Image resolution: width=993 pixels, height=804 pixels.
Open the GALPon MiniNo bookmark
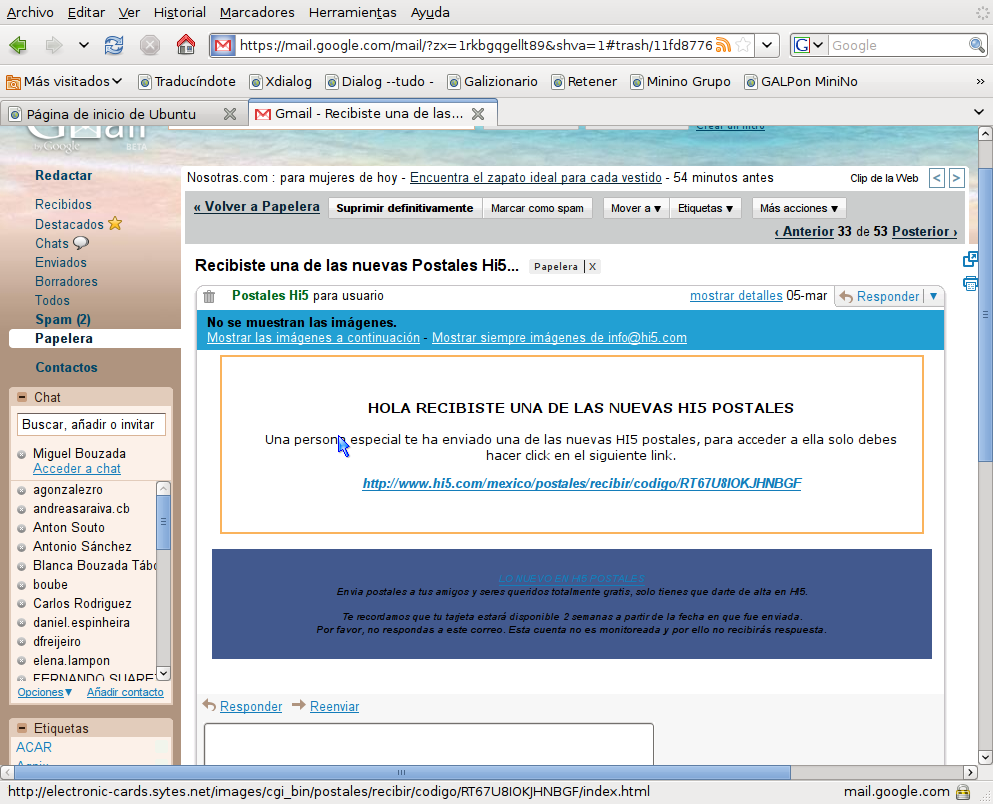pos(801,81)
